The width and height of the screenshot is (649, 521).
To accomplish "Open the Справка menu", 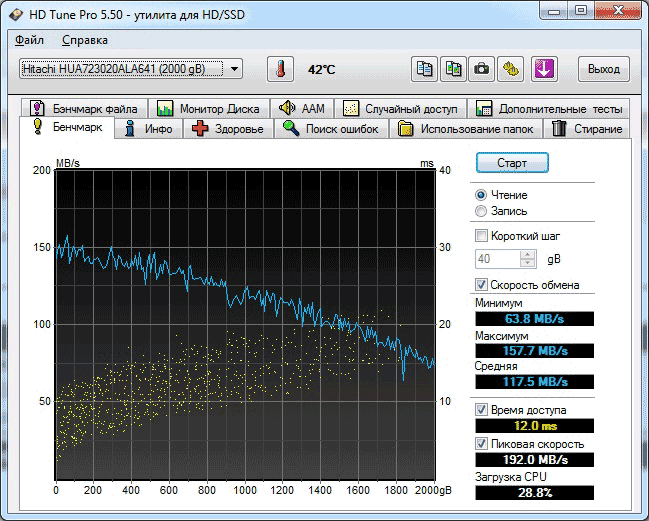I will (x=85, y=40).
